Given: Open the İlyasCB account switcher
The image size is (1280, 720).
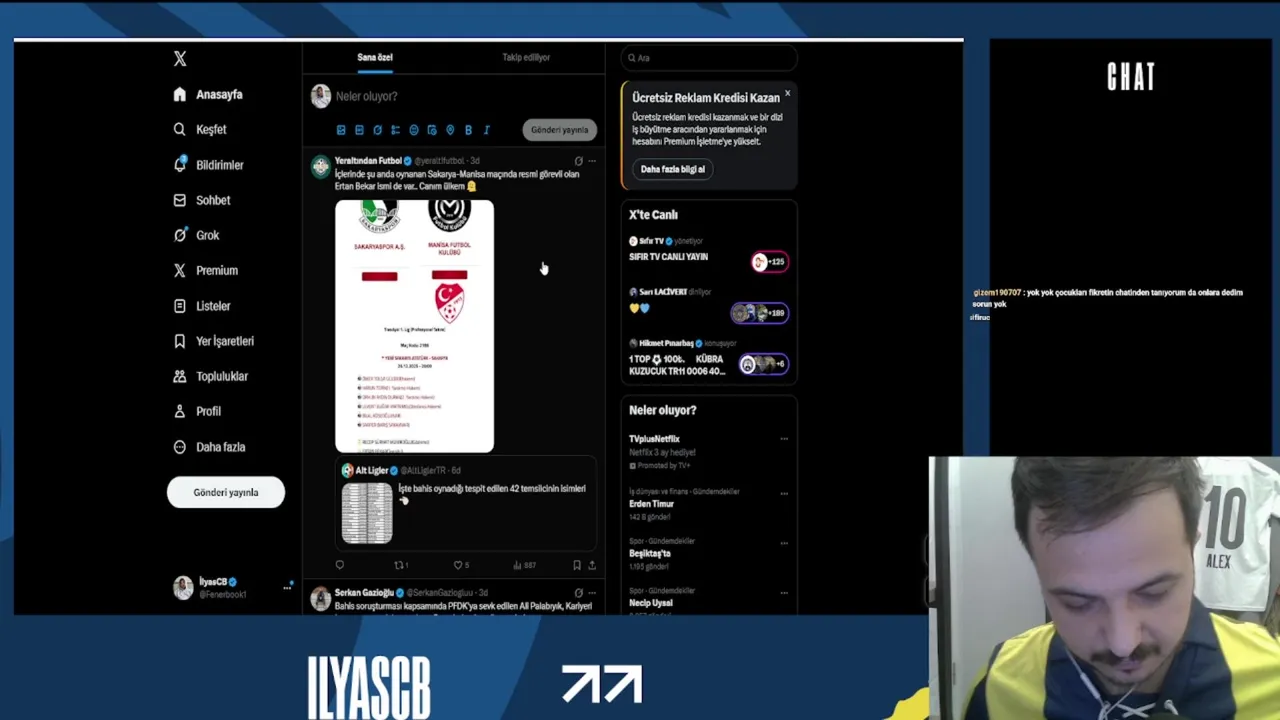Looking at the screenshot, I should [233, 588].
